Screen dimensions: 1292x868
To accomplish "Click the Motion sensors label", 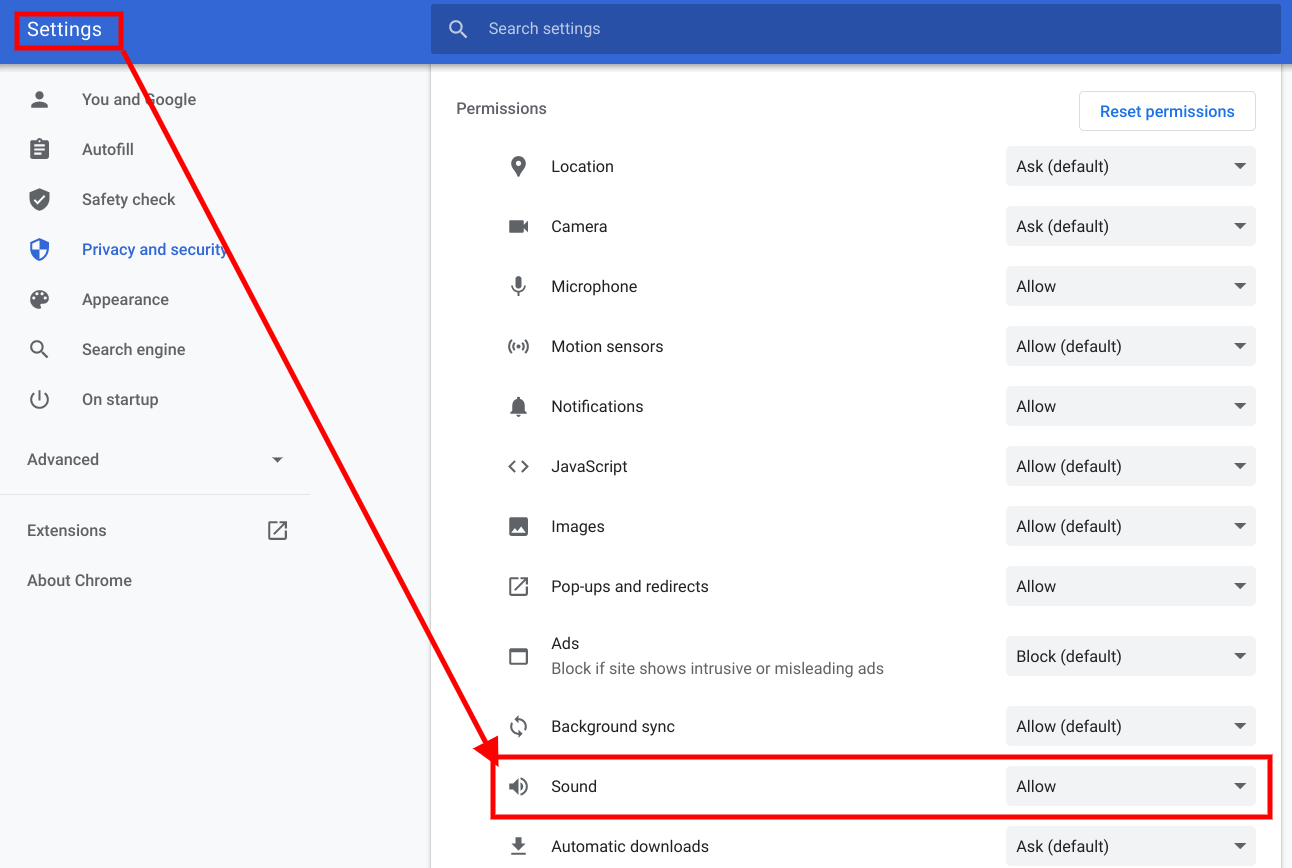I will (607, 346).
